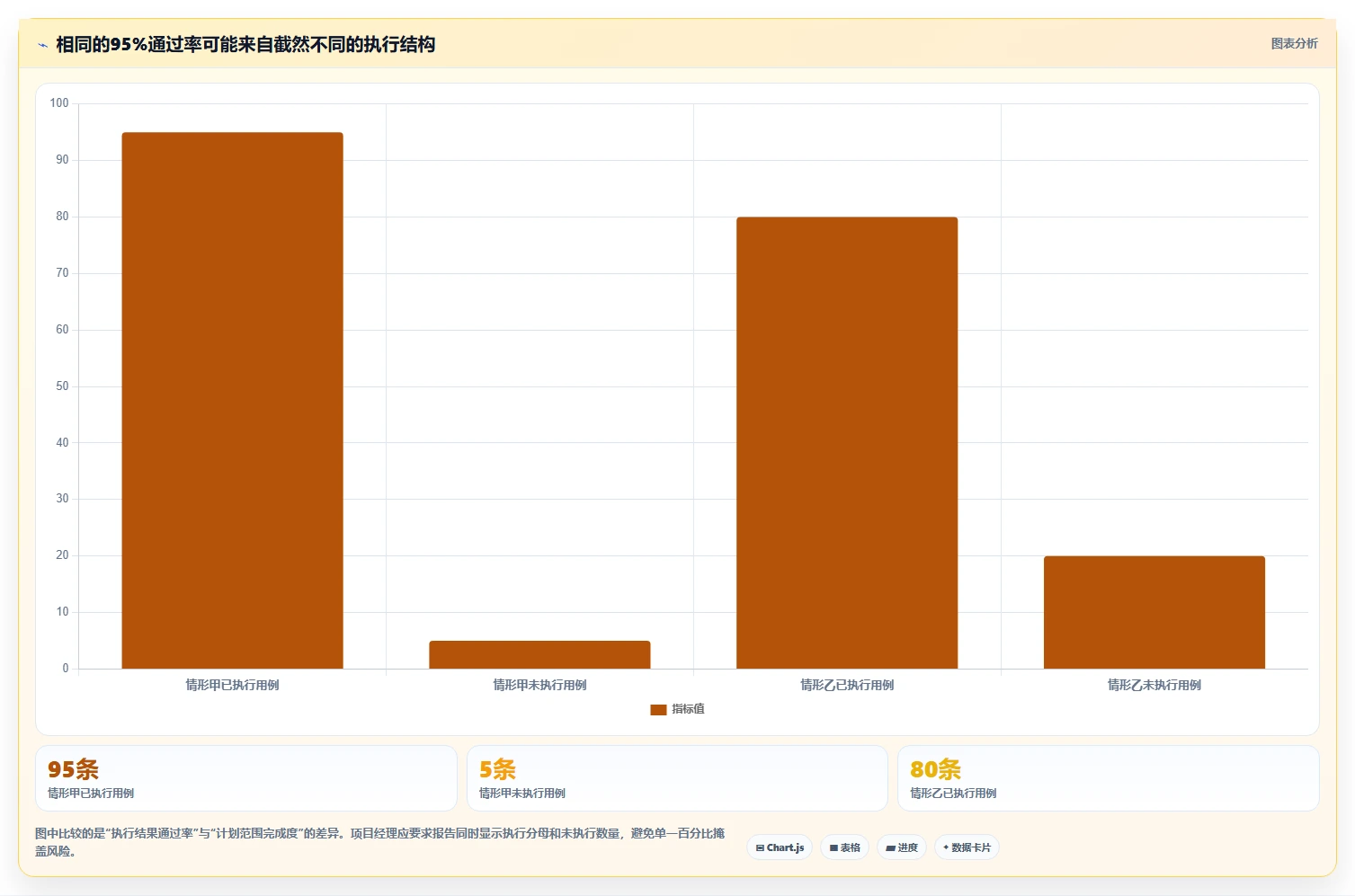Click the chart title 相同的95%通过率 heading
This screenshot has width=1355, height=896.
pos(245,45)
